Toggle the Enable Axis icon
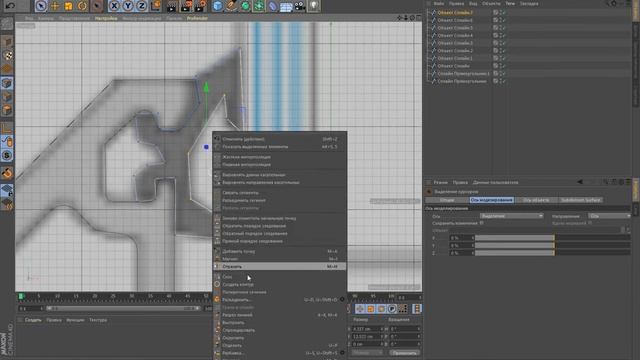The image size is (640, 360). tap(7, 128)
